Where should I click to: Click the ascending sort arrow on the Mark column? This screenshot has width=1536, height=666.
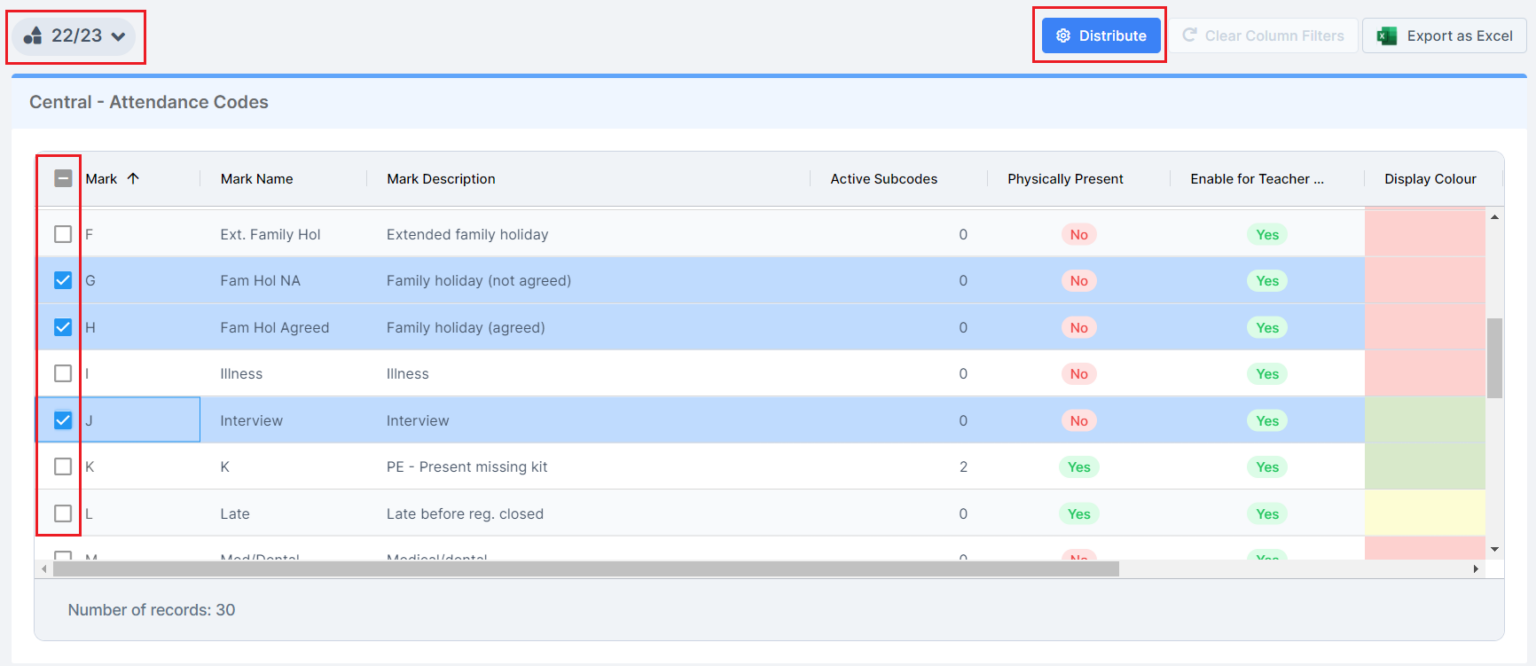coord(134,177)
